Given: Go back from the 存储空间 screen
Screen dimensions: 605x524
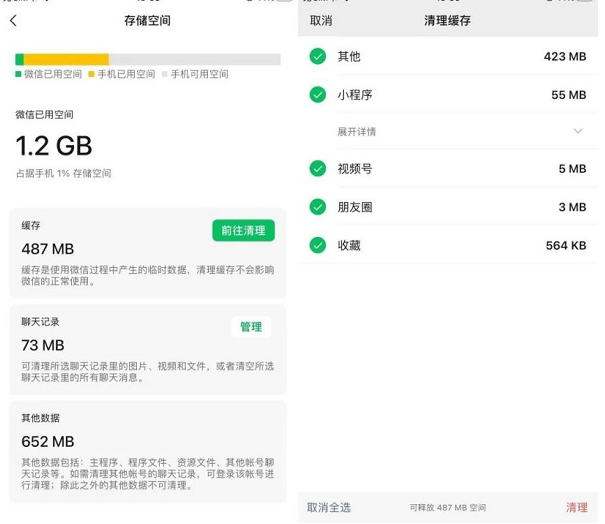Looking at the screenshot, I should tap(14, 20).
